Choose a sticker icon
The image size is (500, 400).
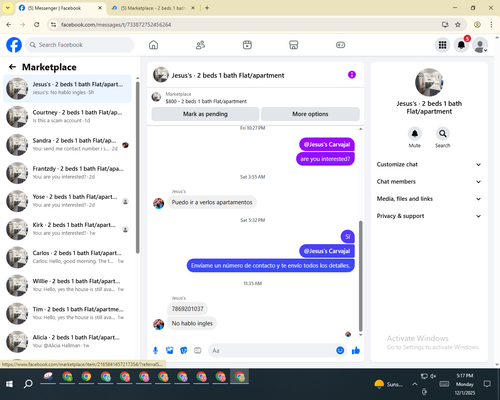(x=184, y=350)
